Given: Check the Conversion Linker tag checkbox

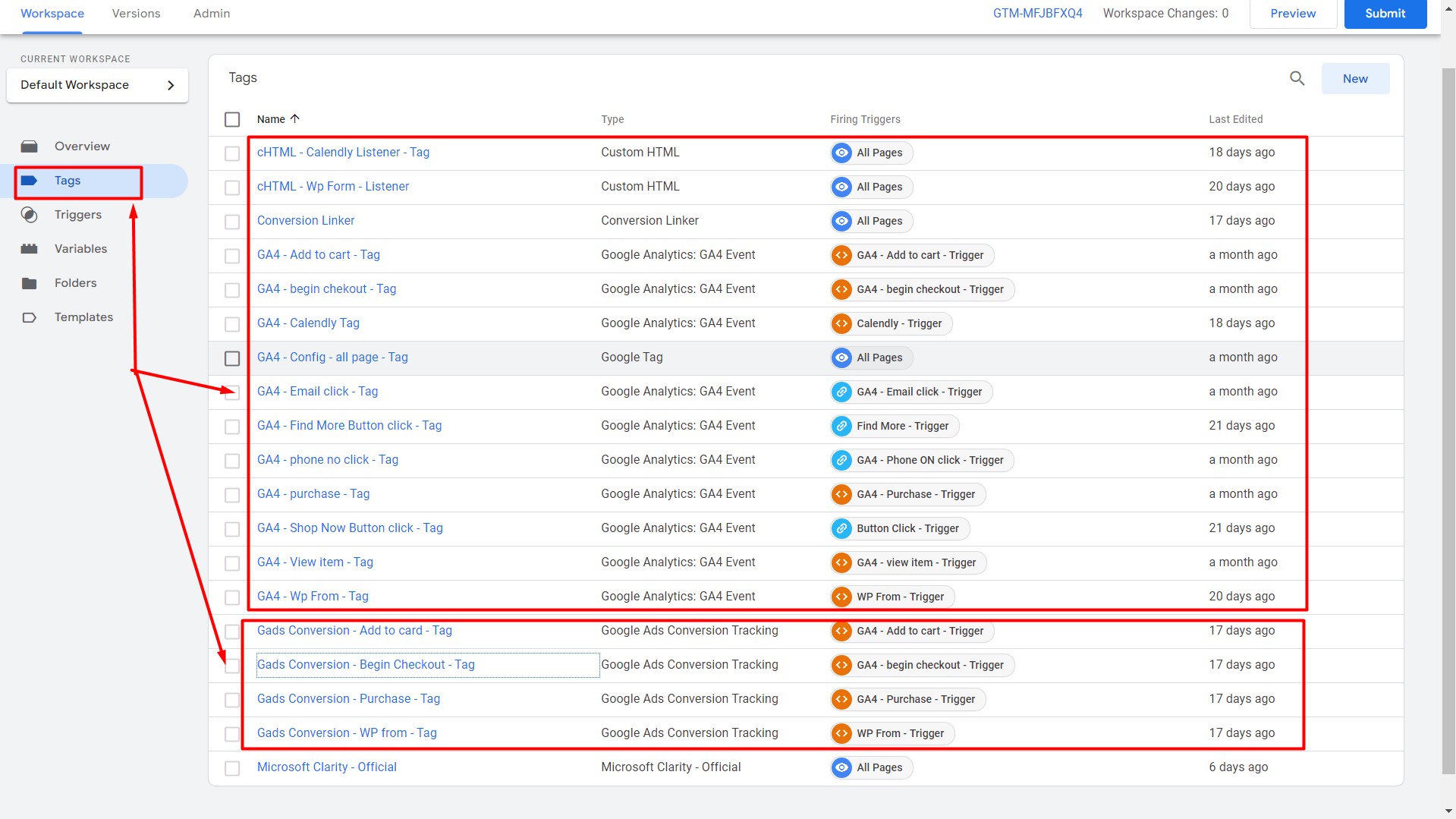Looking at the screenshot, I should (x=232, y=222).
